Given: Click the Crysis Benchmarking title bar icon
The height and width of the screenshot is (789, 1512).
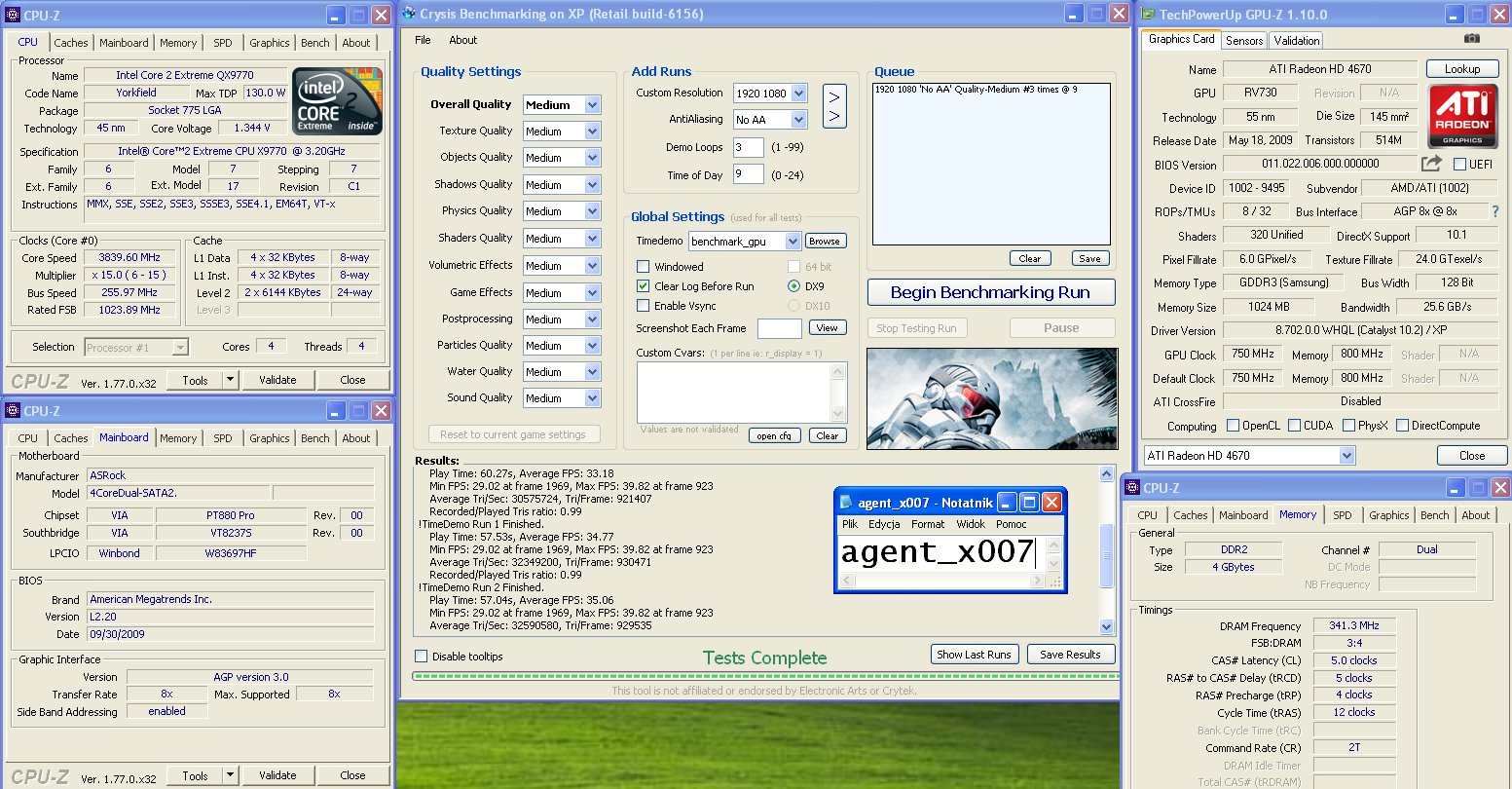Looking at the screenshot, I should pos(408,14).
